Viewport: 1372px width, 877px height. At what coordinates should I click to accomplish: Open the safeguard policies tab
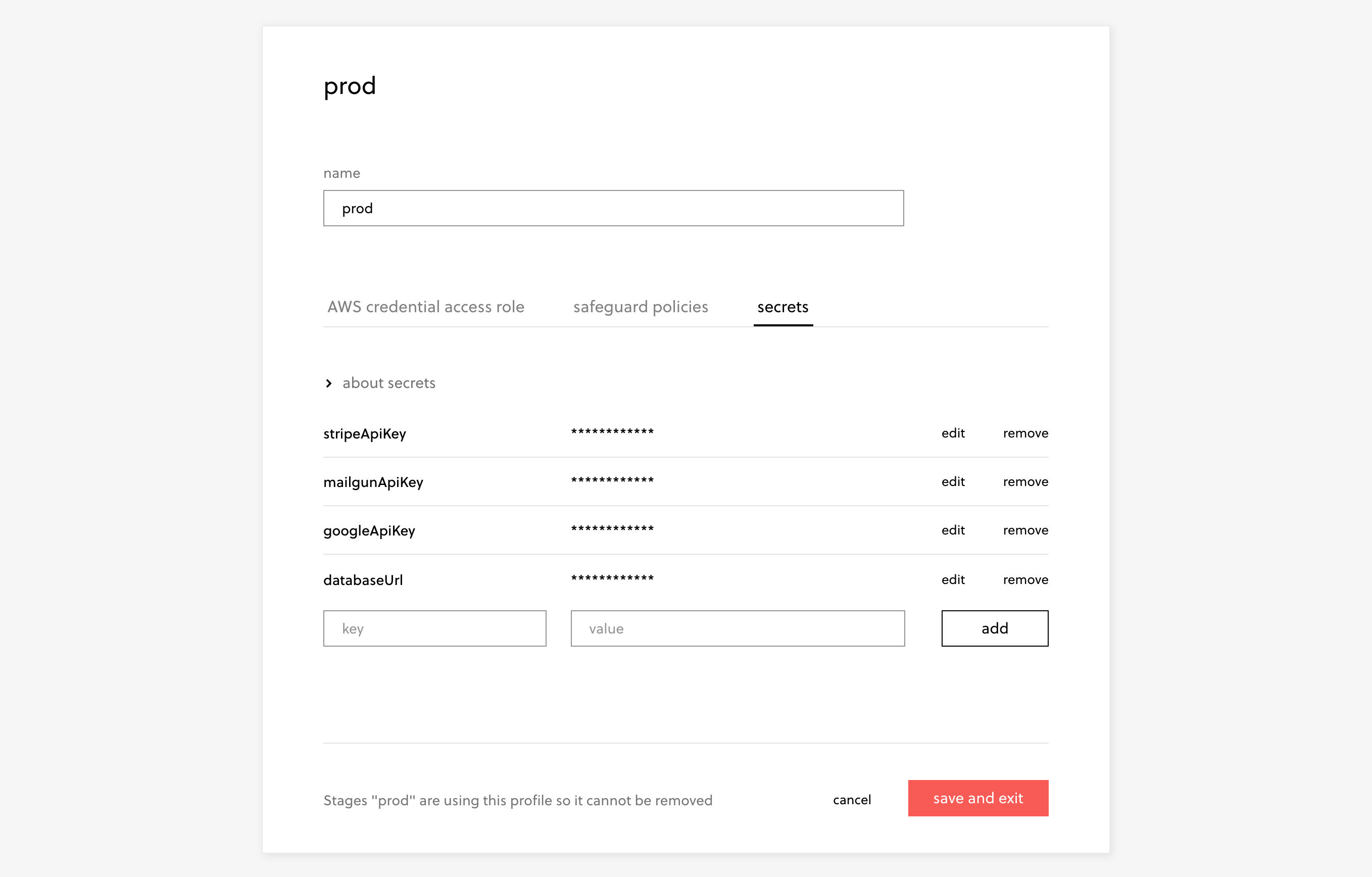[641, 307]
